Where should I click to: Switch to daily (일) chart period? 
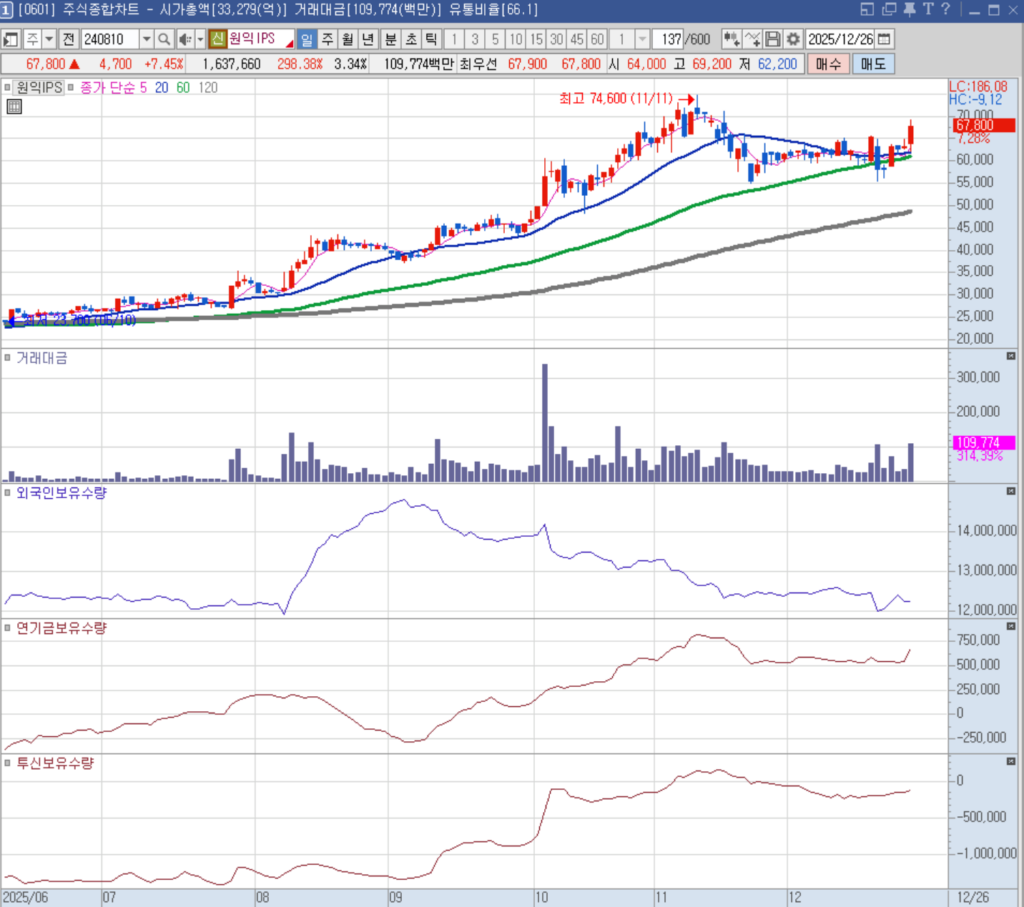(307, 40)
